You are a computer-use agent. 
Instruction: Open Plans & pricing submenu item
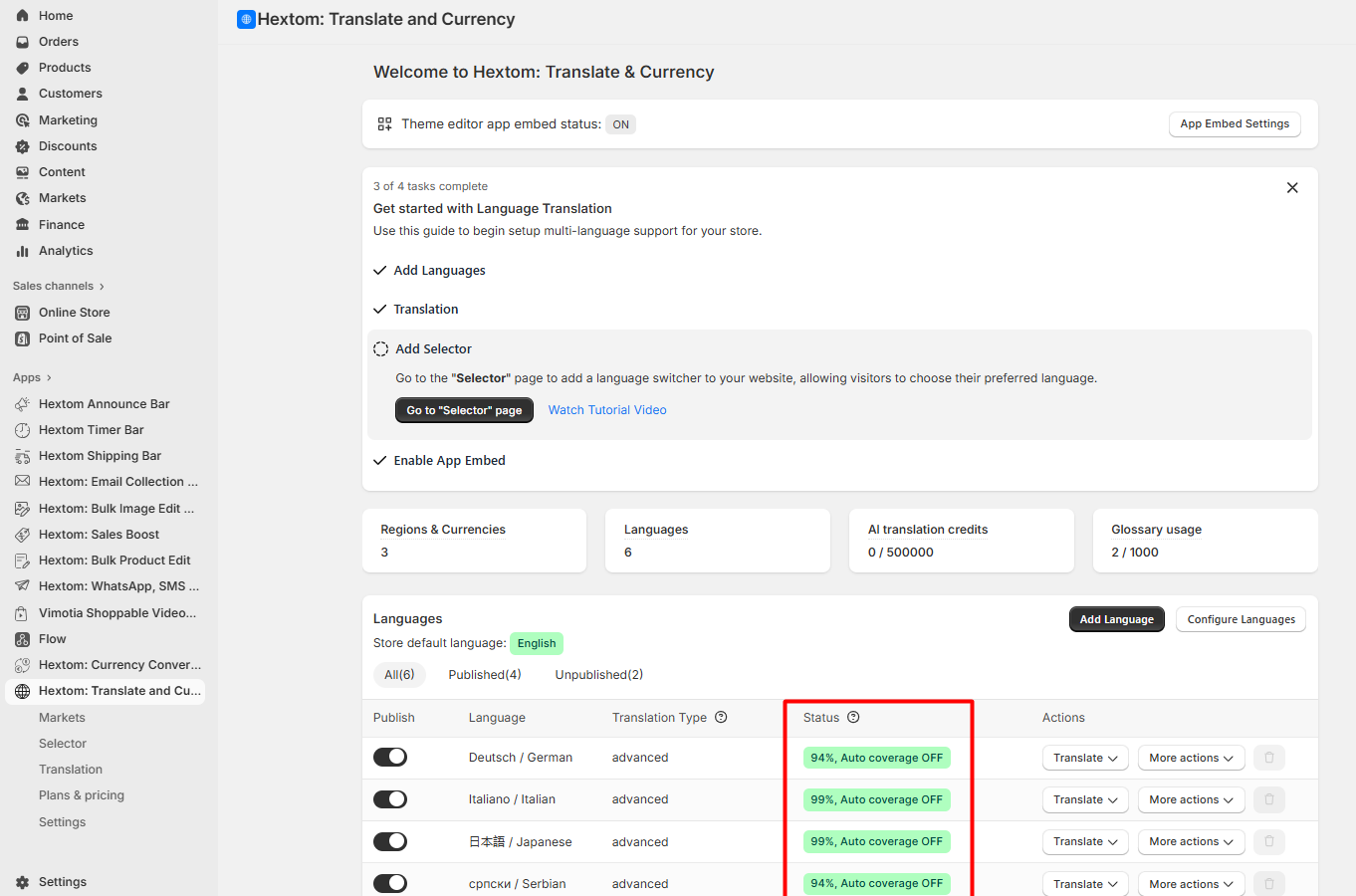pos(82,795)
